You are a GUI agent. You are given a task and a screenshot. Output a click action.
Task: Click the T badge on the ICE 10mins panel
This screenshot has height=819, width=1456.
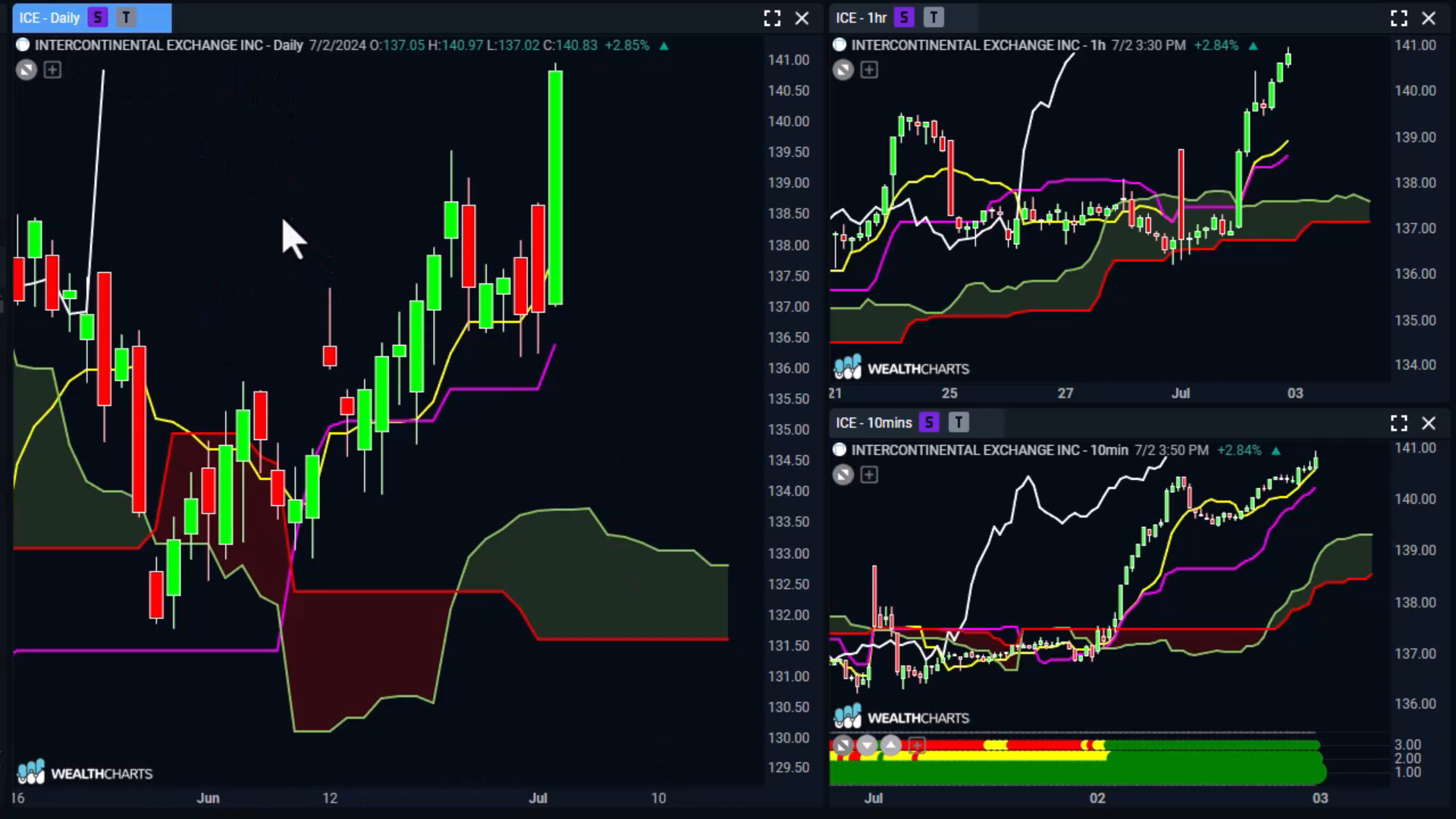click(x=959, y=422)
